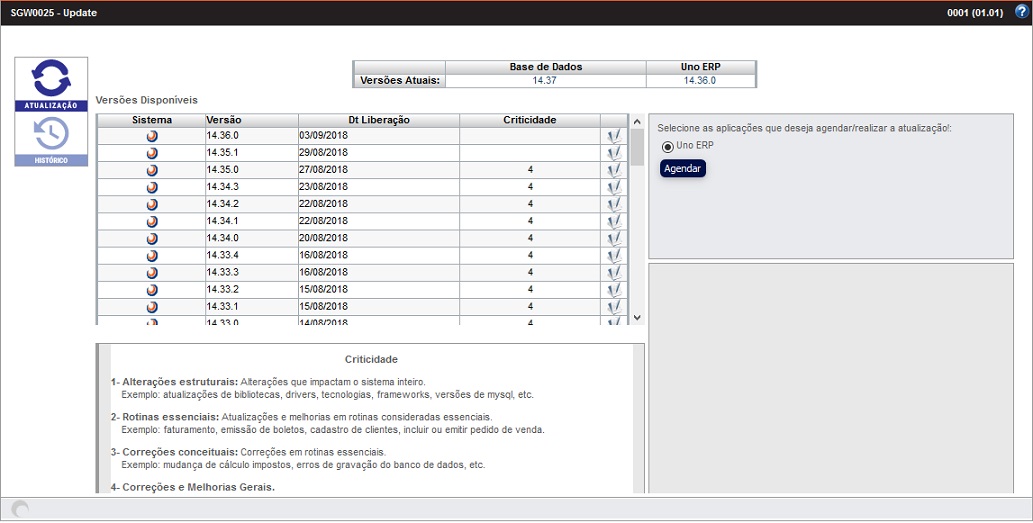Click checkmark icon for version 14.33.2
Image resolution: width=1033 pixels, height=523 pixels.
point(613,289)
